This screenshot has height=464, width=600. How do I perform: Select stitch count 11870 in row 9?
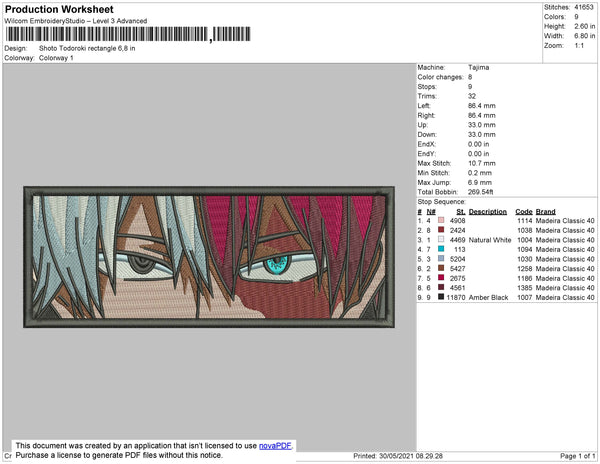(456, 297)
